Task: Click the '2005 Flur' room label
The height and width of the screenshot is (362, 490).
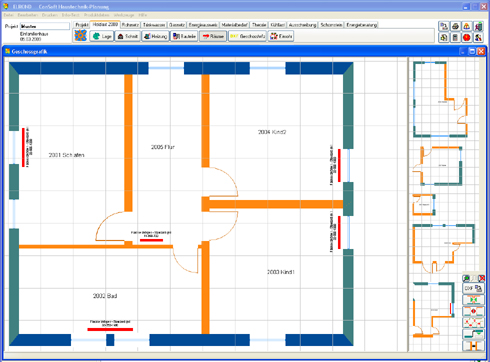Action: (163, 147)
